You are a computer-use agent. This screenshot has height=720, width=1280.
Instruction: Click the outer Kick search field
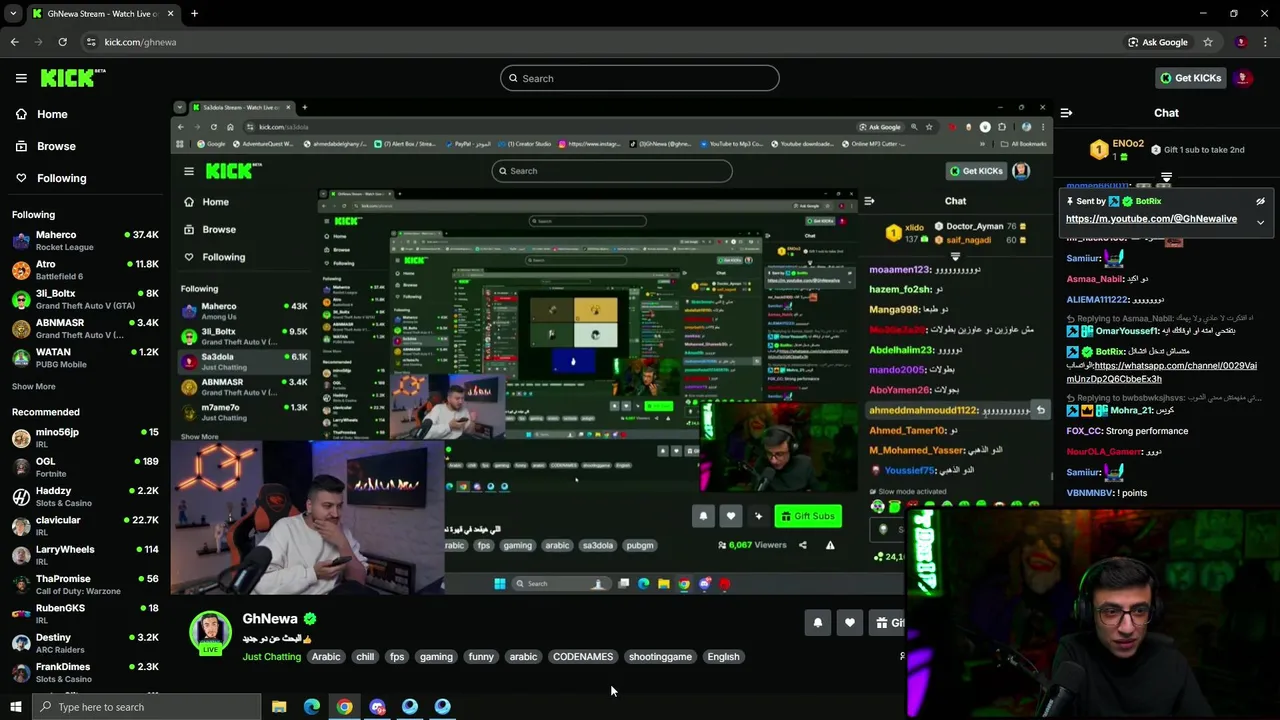pos(640,78)
